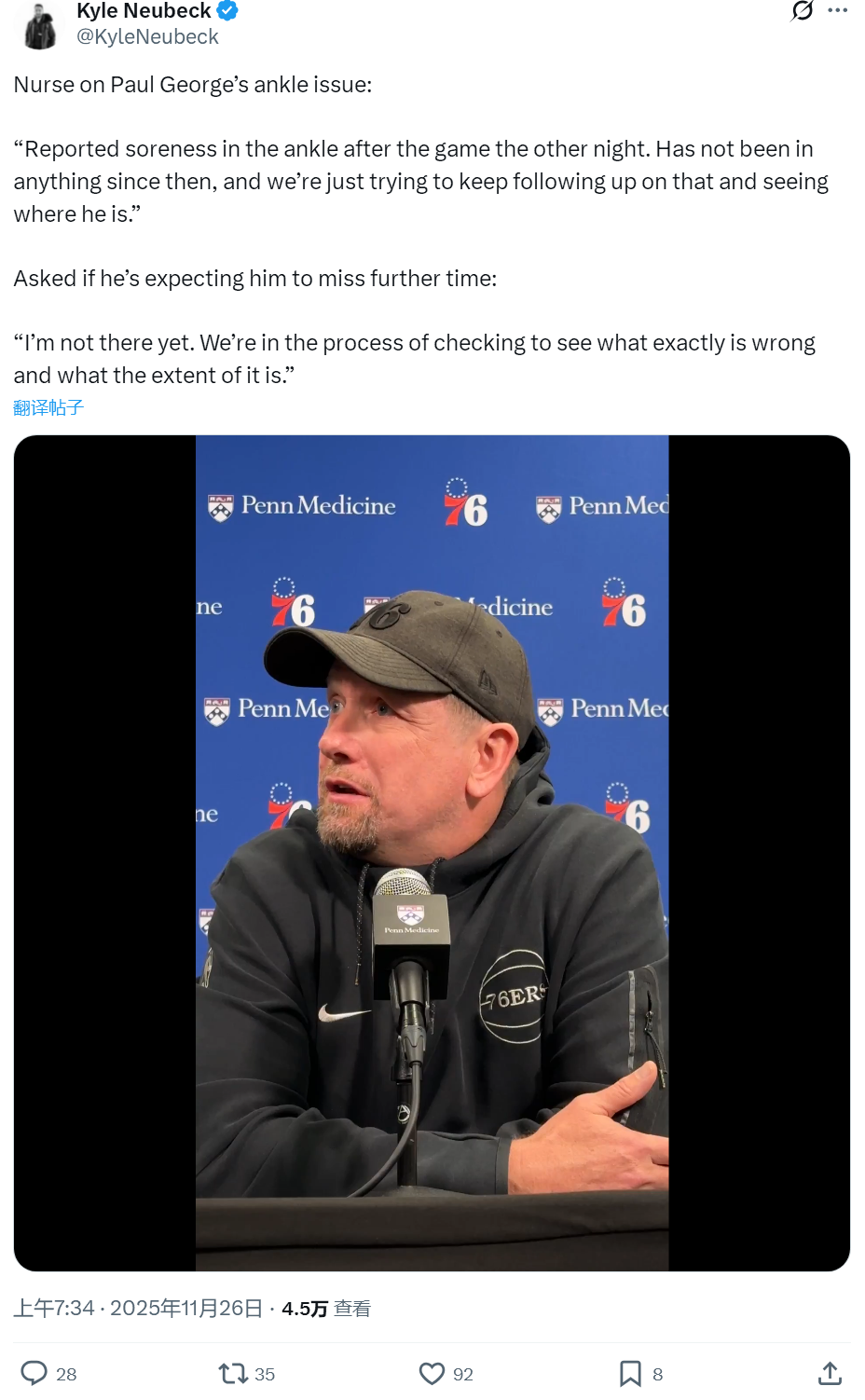865x1400 pixels.
Task: Open the share upload icon
Action: pos(830,1373)
